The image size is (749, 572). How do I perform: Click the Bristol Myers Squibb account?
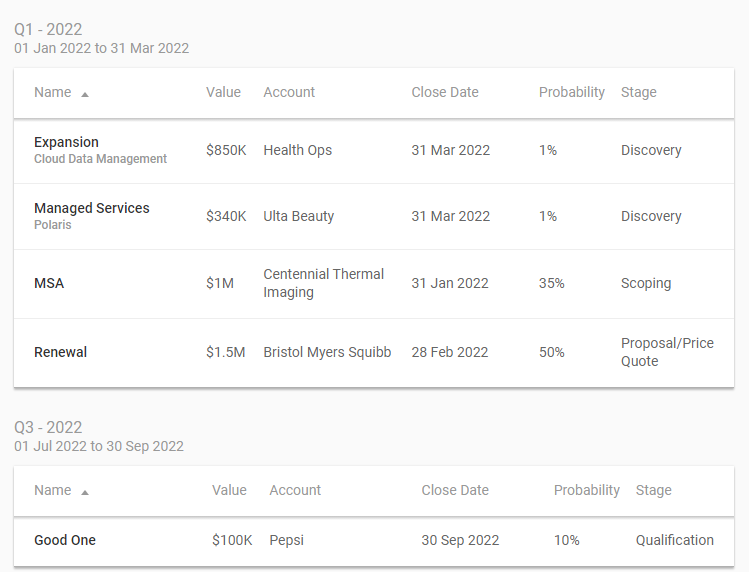click(327, 352)
